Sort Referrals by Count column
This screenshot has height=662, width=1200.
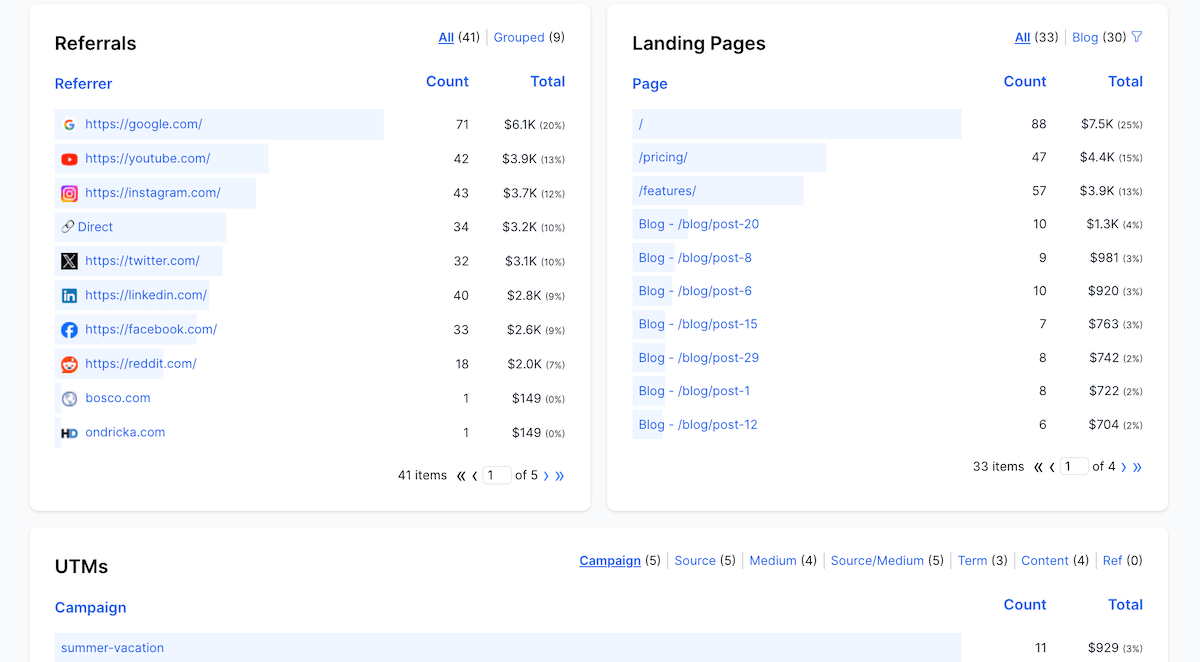coord(447,82)
